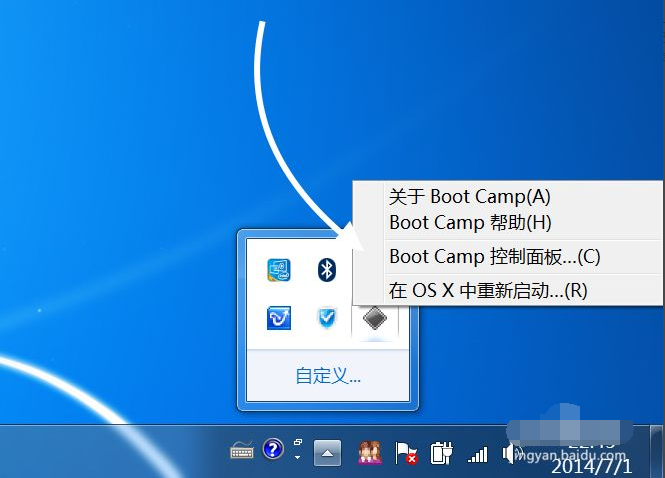The width and height of the screenshot is (665, 478).
Task: Select 关于 Boot Camp(A) menu item
Action: point(469,197)
